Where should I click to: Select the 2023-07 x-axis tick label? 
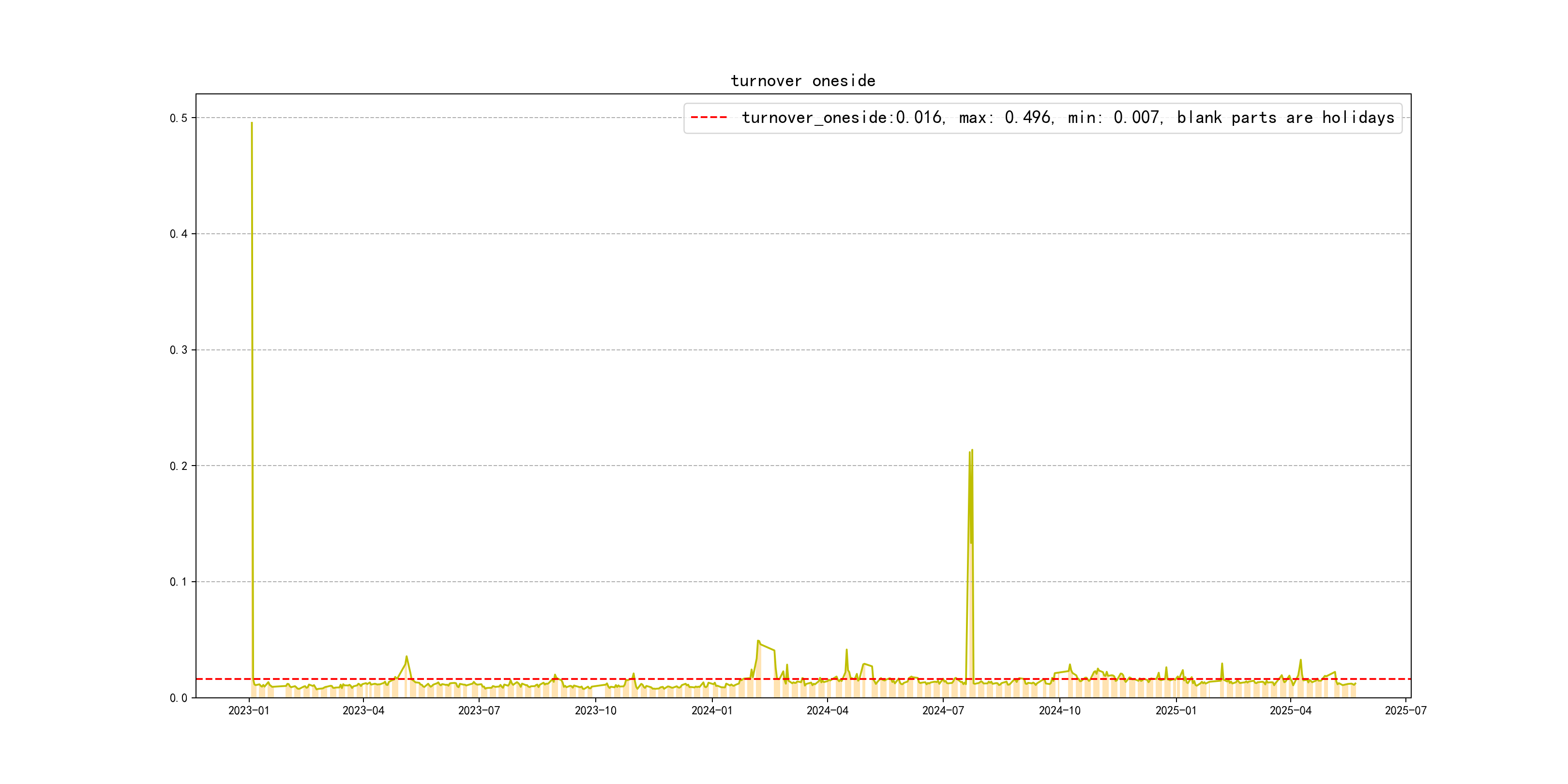pyautogui.click(x=479, y=710)
